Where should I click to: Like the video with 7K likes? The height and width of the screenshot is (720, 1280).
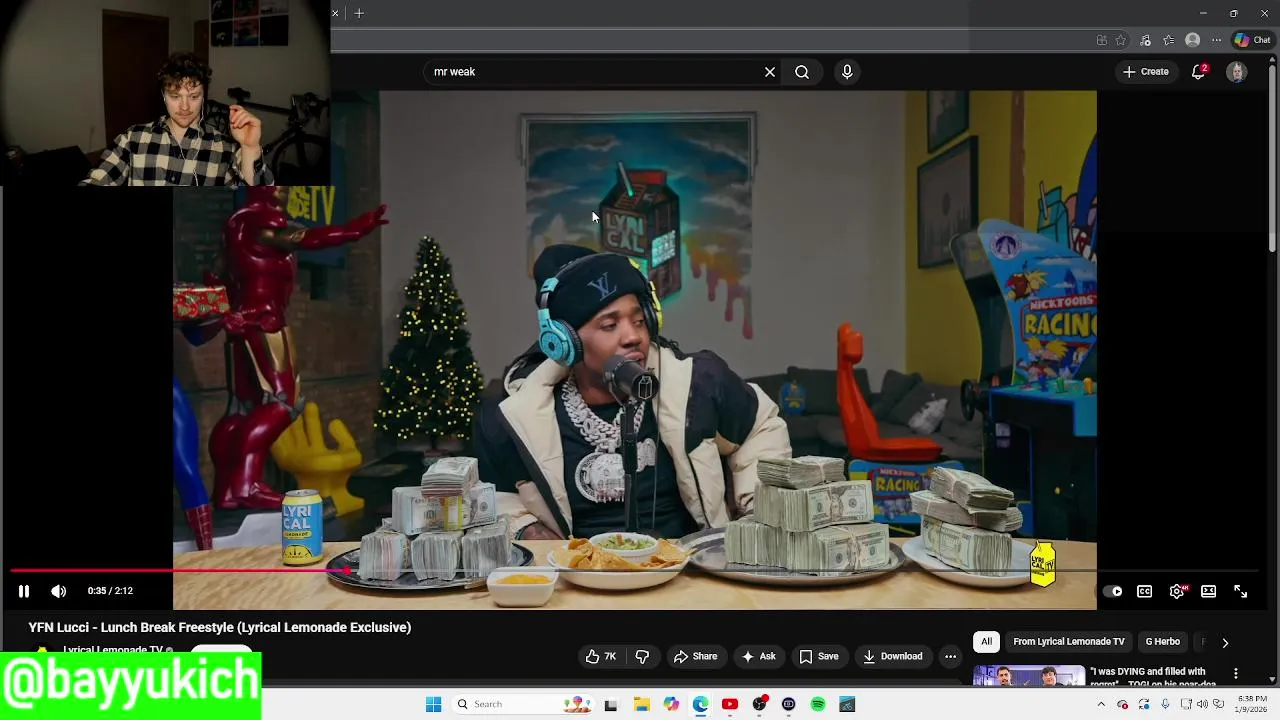pos(601,656)
